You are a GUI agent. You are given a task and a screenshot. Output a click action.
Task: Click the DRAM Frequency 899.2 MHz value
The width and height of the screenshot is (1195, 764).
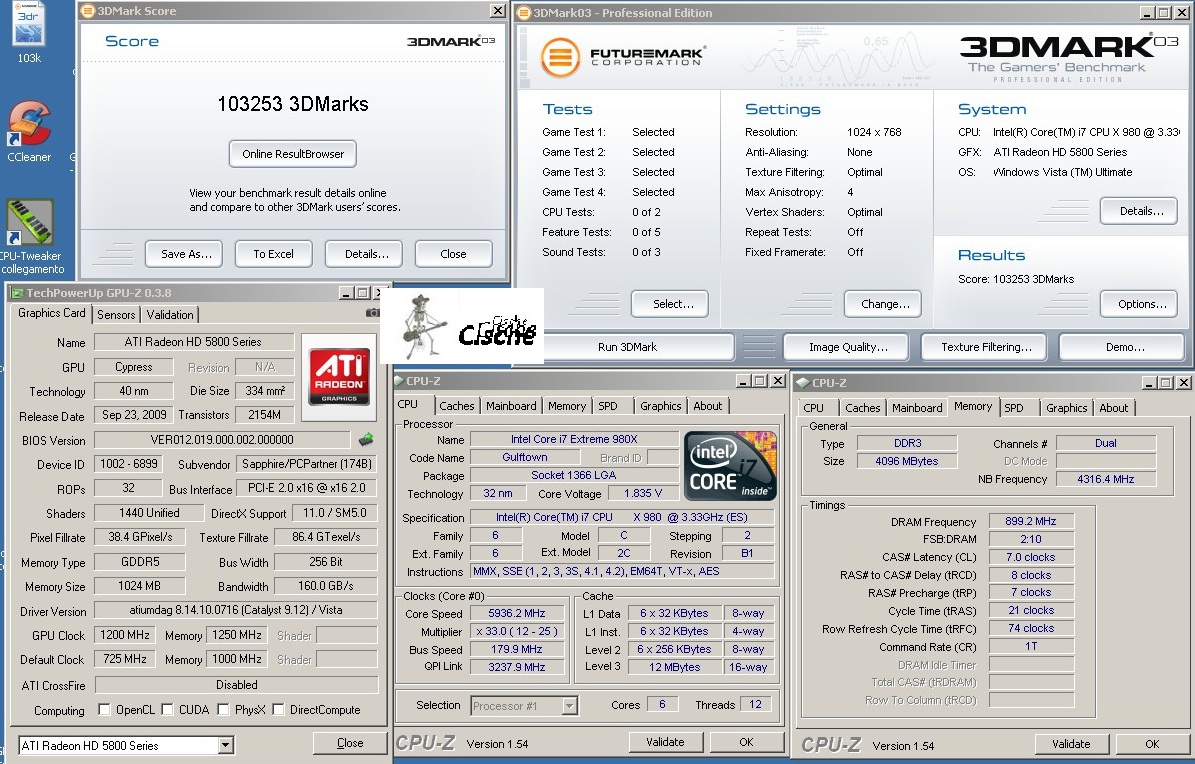1030,522
